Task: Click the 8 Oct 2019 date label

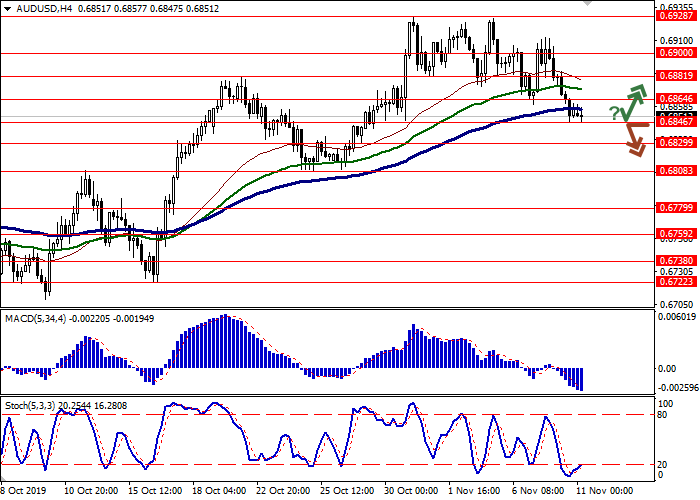Action: 23,491
